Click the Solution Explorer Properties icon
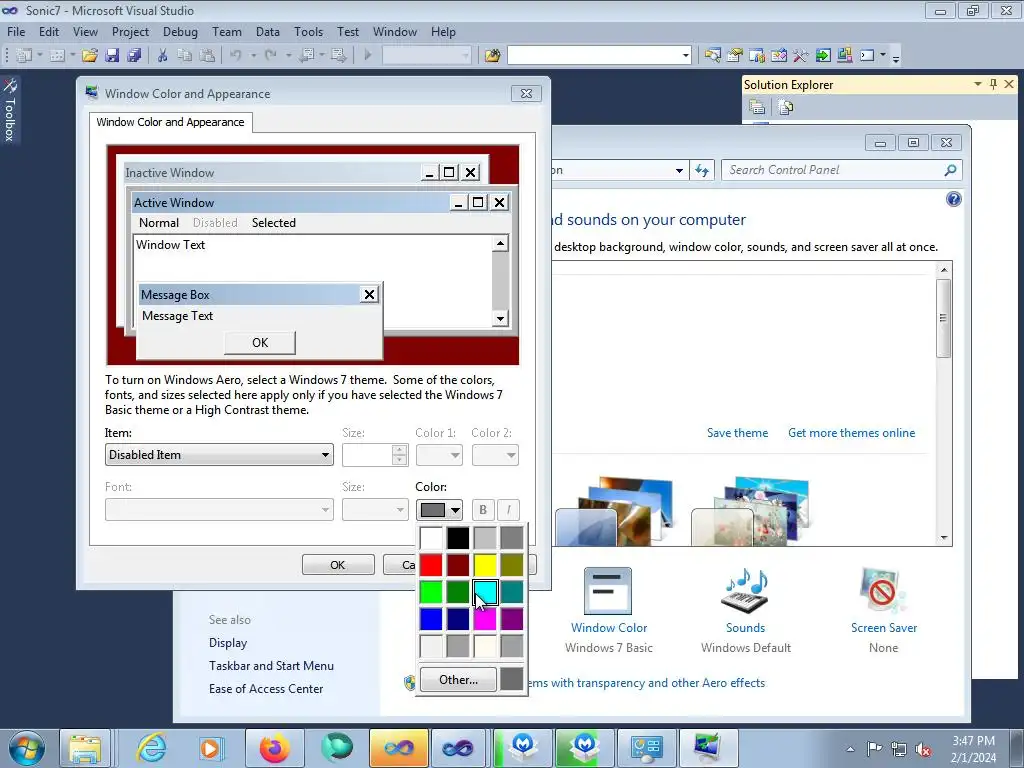Image resolution: width=1024 pixels, height=768 pixels. click(758, 107)
